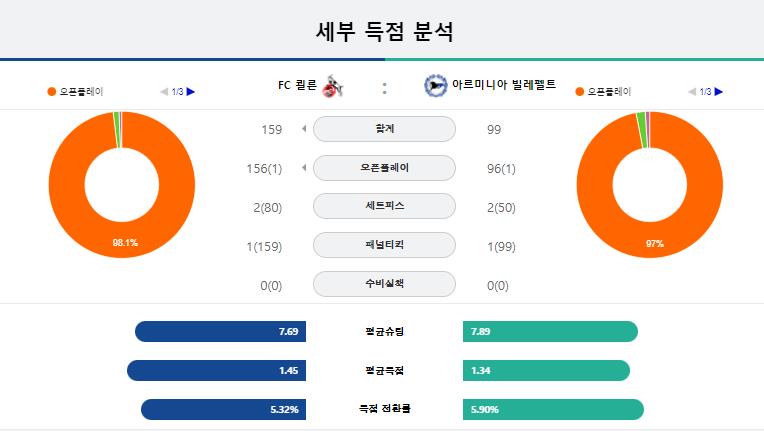Select the 수비실책 category pill
The image size is (764, 431).
point(384,284)
